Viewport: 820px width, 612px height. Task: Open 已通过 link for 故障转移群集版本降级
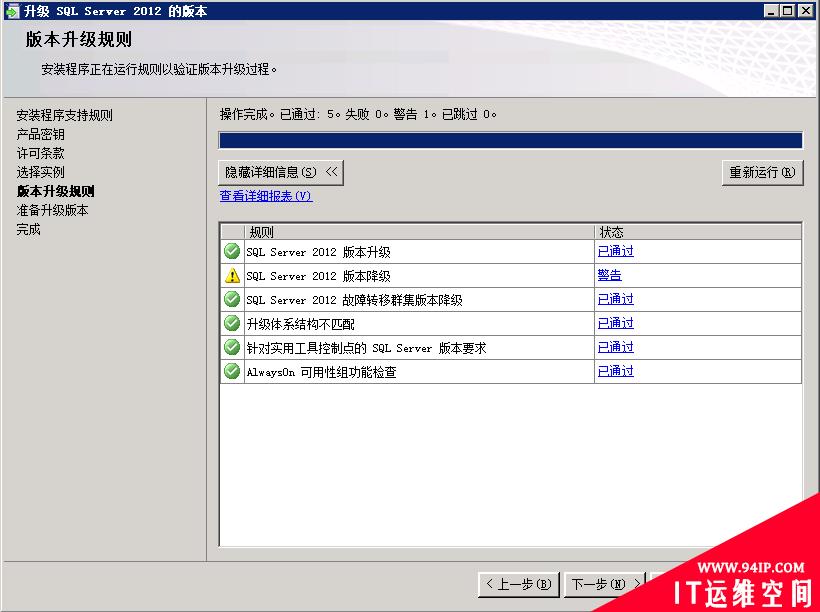[616, 299]
